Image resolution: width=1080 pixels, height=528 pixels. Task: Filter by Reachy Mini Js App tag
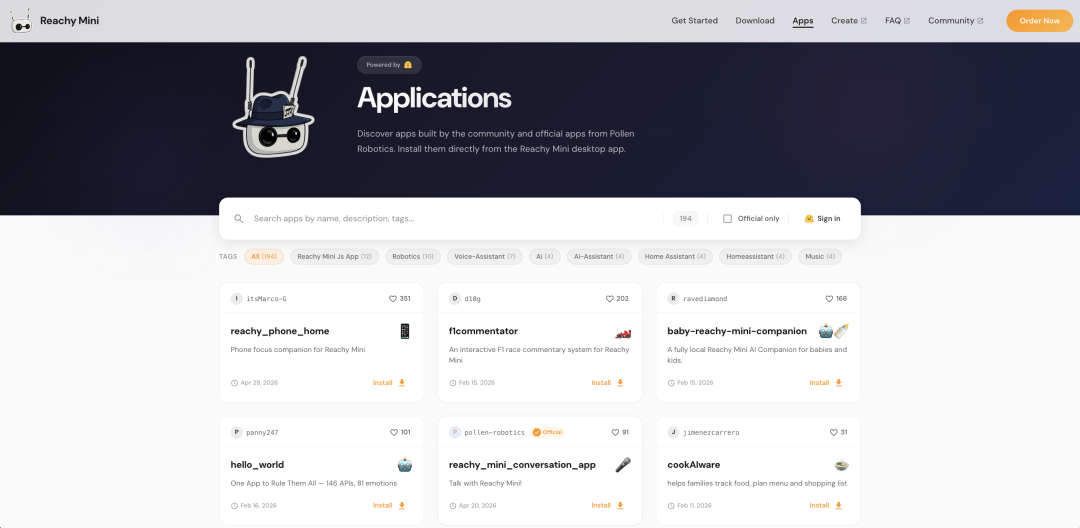(334, 256)
